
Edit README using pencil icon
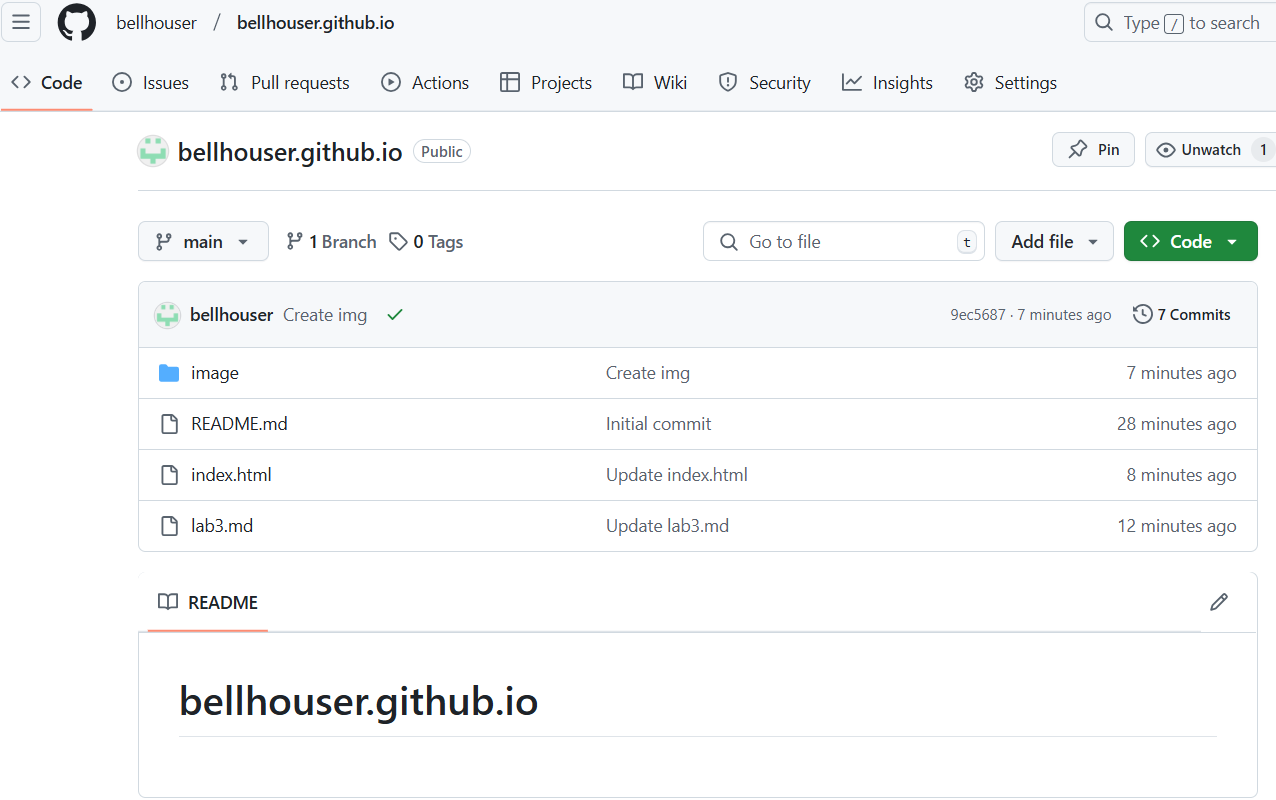pos(1218,602)
